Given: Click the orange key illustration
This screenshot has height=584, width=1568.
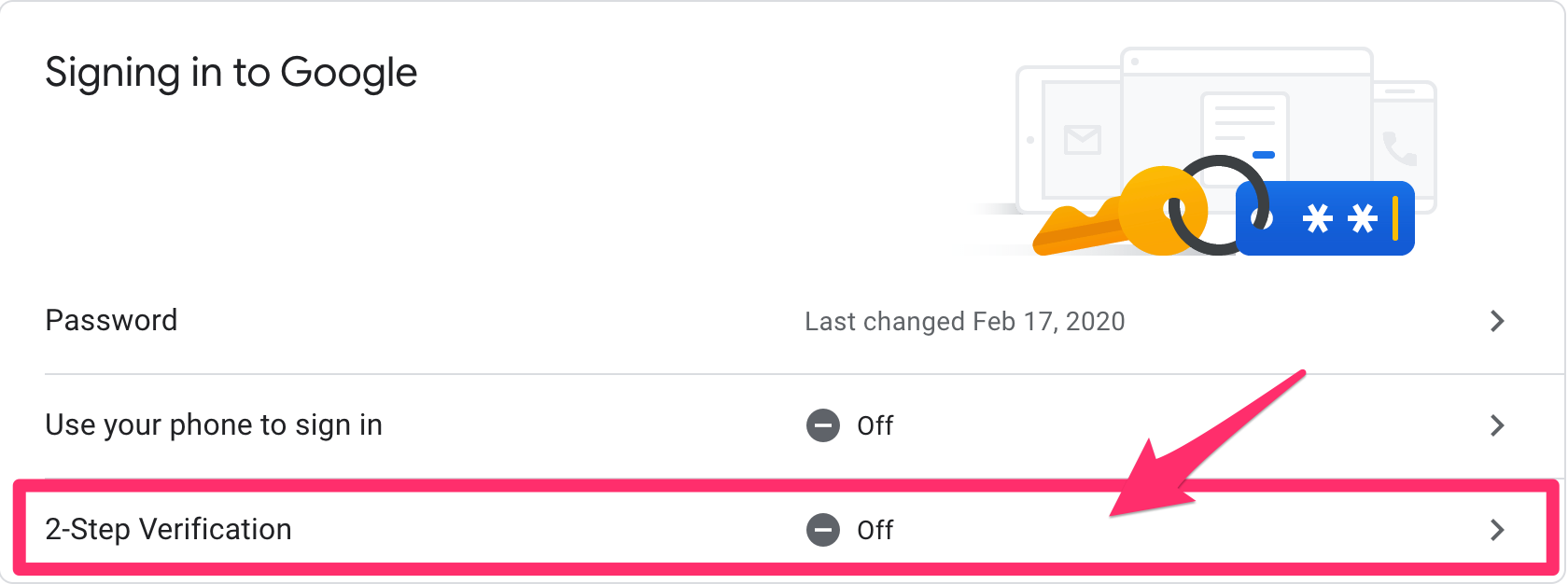Looking at the screenshot, I should coord(1118,213).
